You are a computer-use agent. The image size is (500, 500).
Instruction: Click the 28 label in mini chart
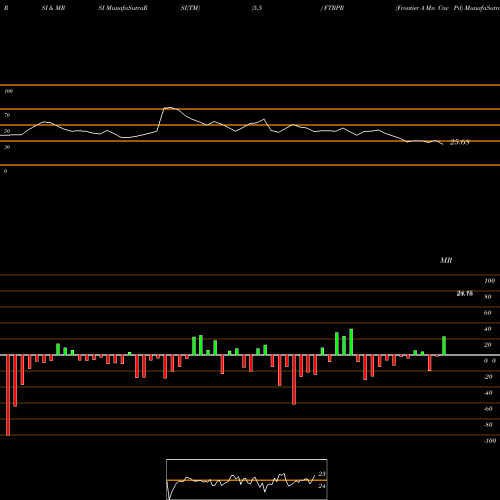[322, 474]
